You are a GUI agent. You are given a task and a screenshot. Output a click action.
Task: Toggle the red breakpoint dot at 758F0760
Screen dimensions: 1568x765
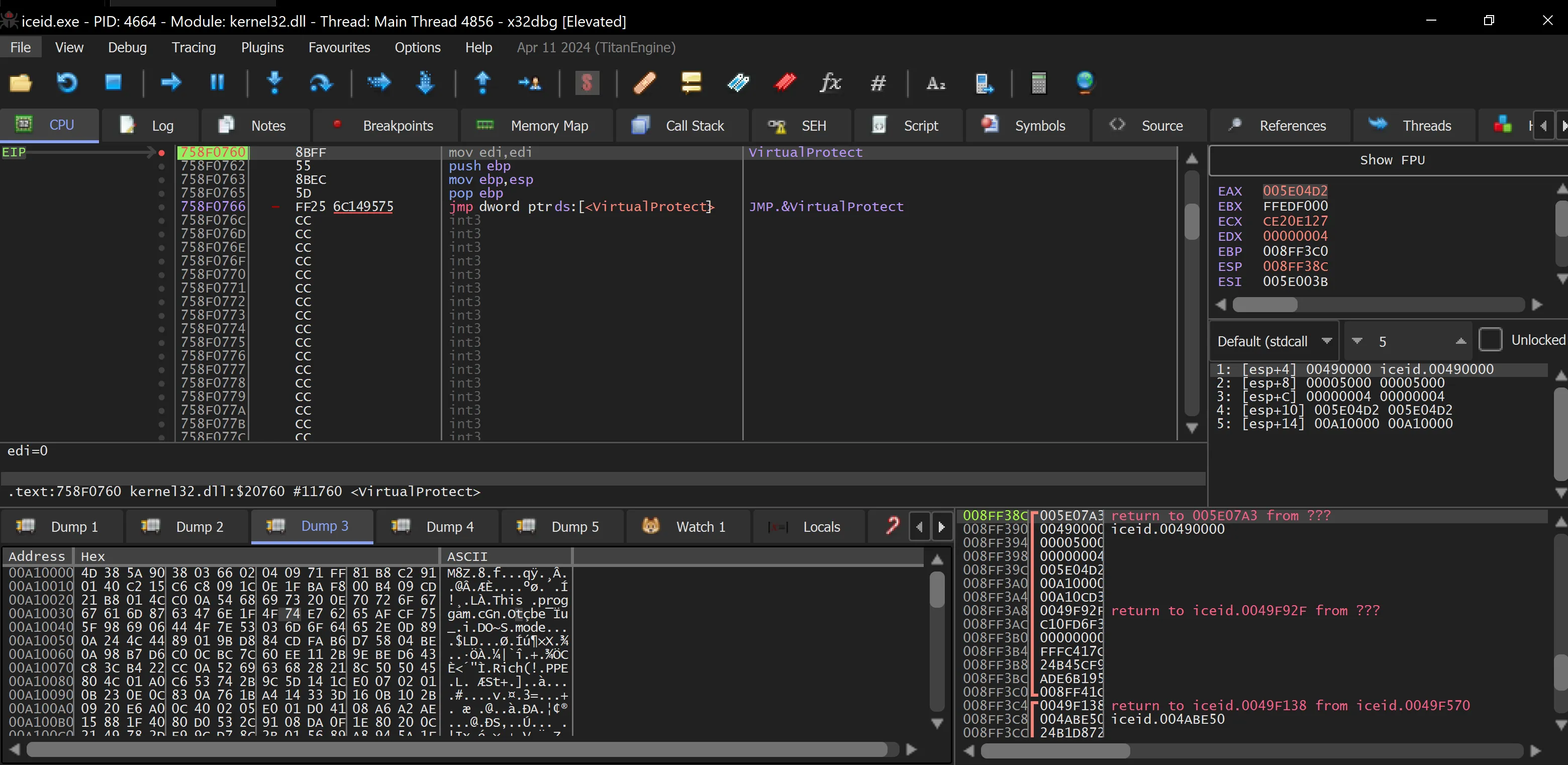click(x=161, y=153)
